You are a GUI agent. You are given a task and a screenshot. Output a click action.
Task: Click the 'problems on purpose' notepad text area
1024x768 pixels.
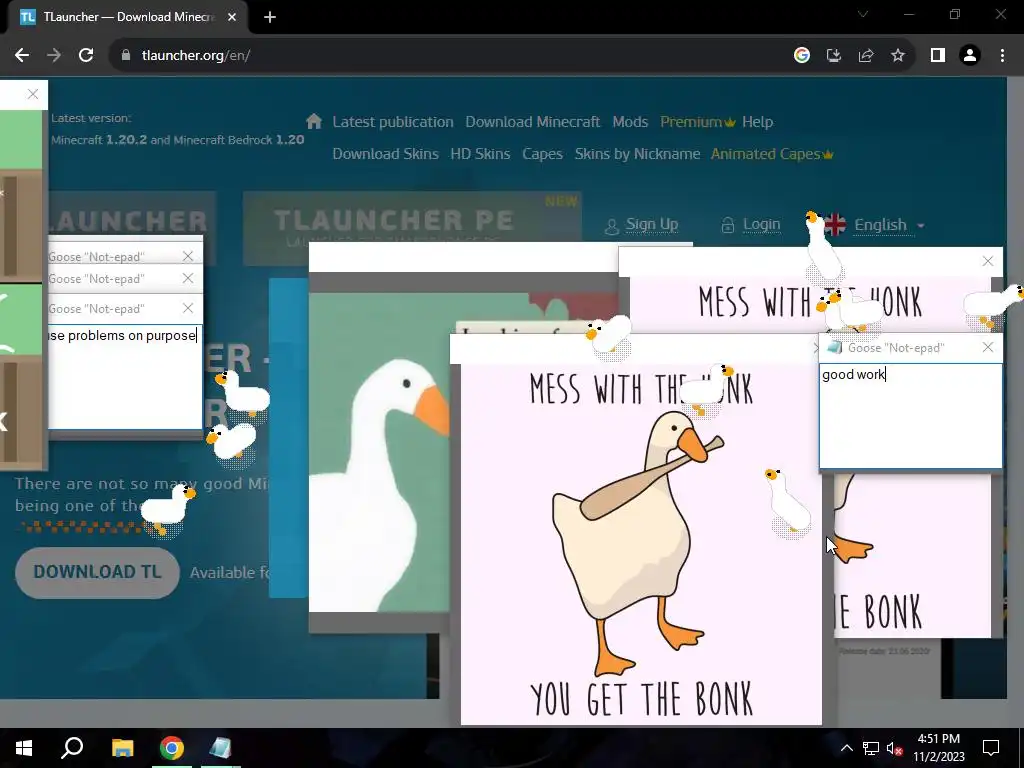(125, 377)
